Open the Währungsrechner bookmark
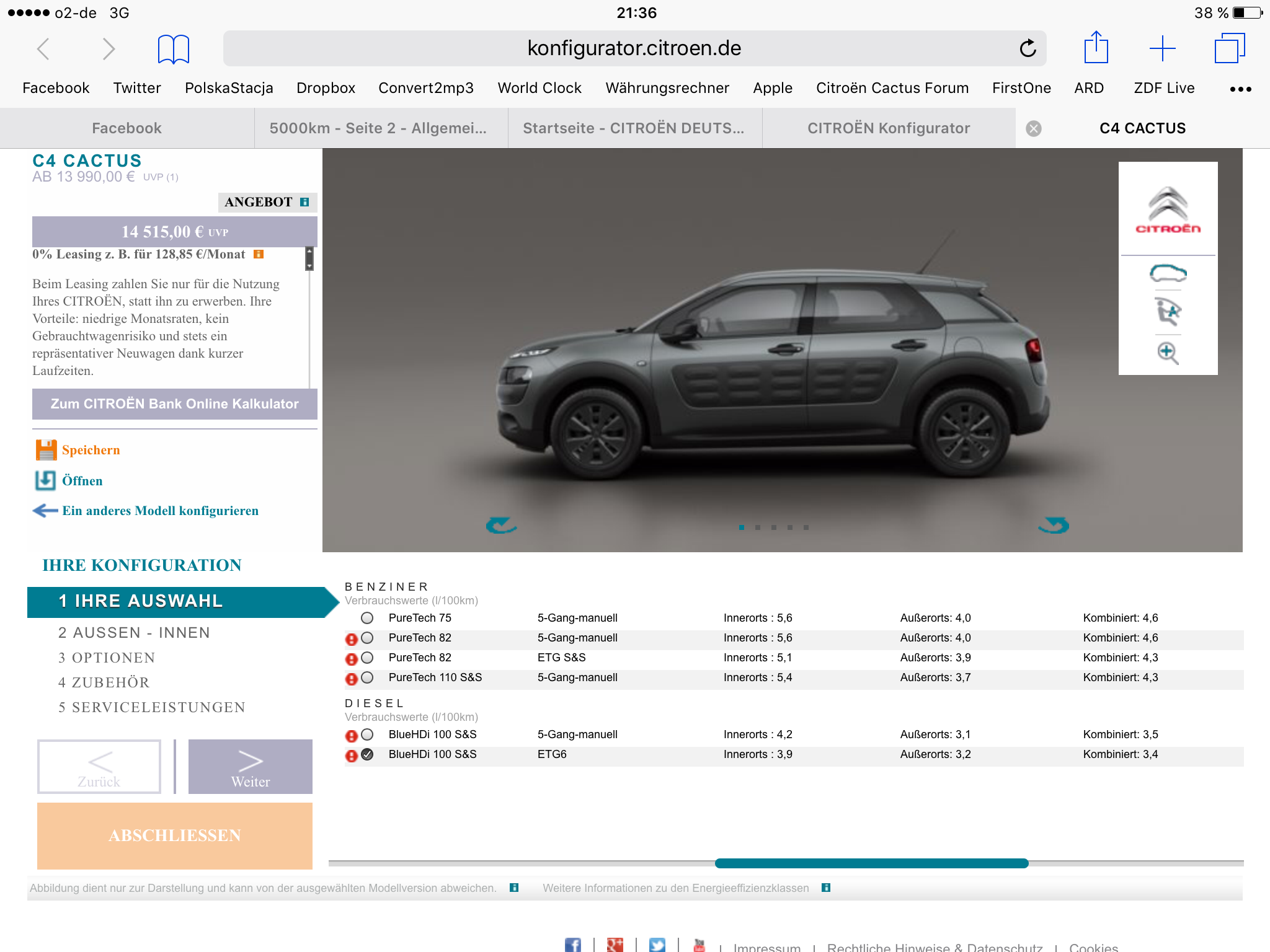The image size is (1270, 952). pyautogui.click(x=667, y=88)
